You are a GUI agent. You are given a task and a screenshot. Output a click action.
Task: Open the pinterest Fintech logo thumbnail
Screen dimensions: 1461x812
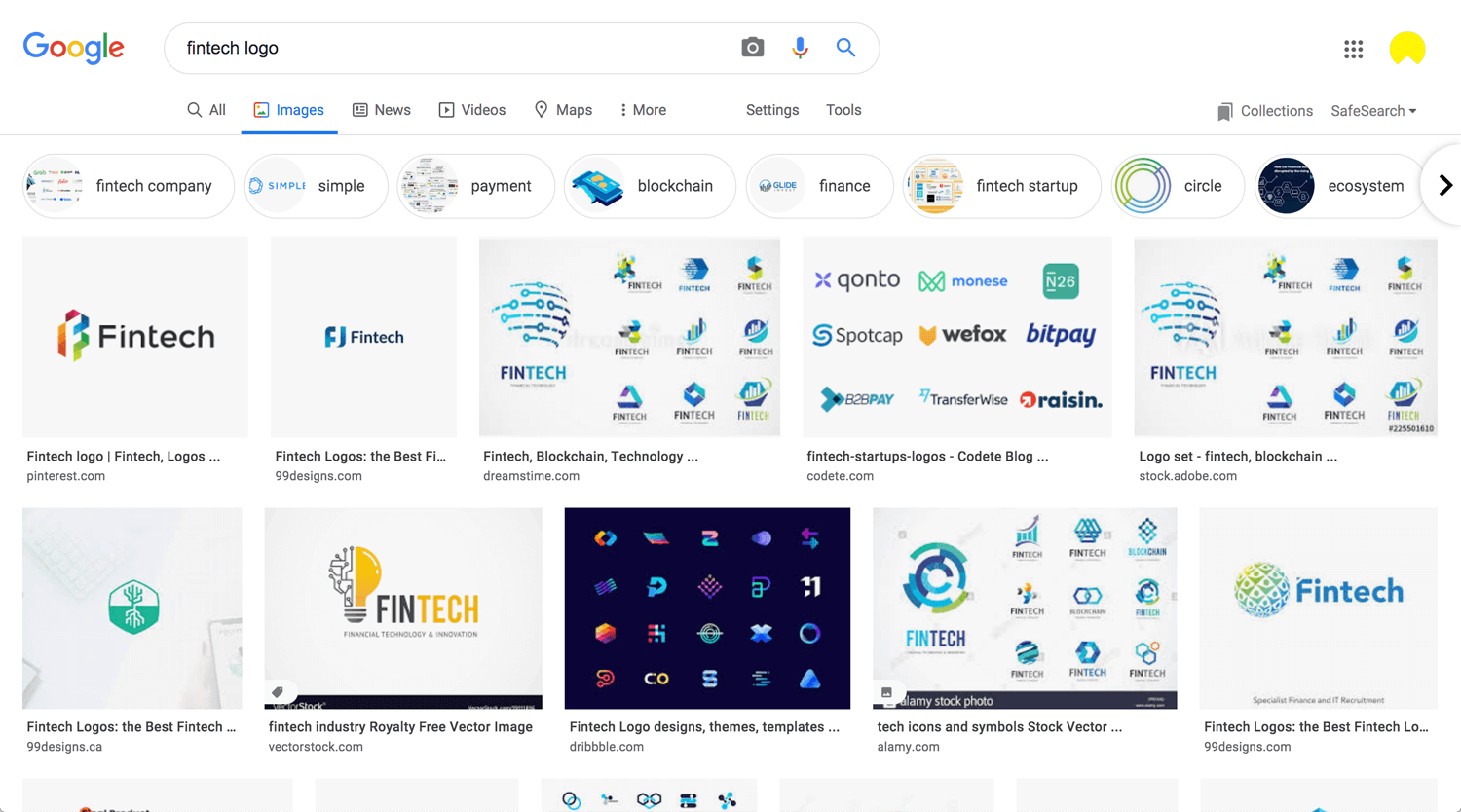coord(135,337)
